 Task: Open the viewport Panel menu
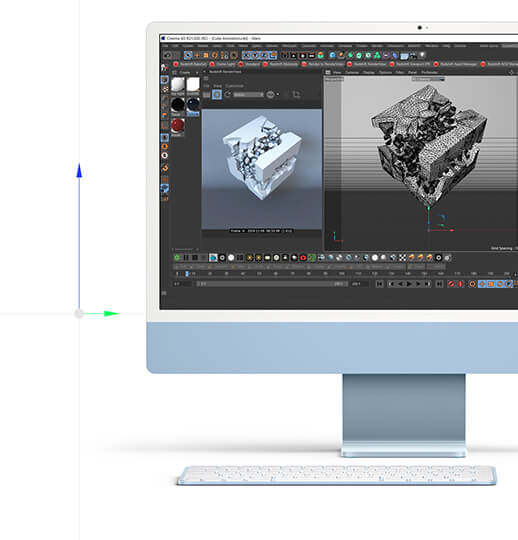412,72
